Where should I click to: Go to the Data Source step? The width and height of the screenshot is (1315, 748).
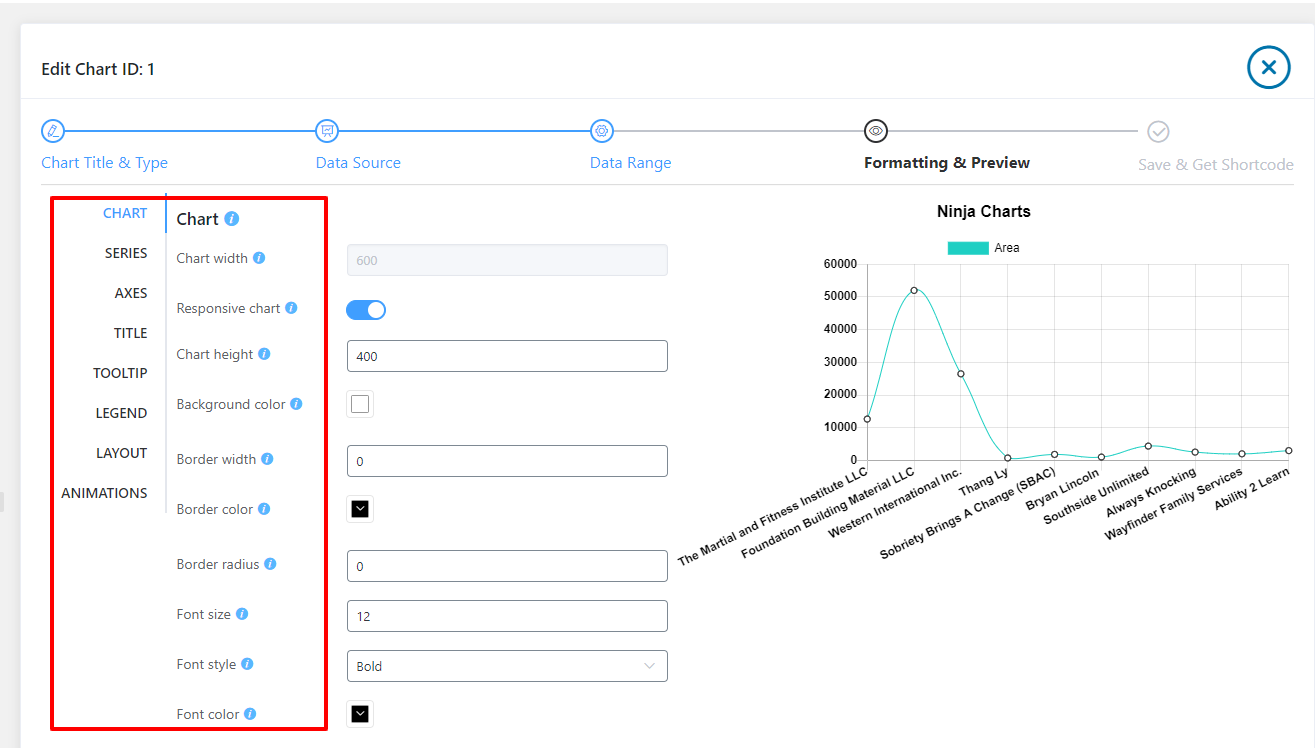click(357, 162)
